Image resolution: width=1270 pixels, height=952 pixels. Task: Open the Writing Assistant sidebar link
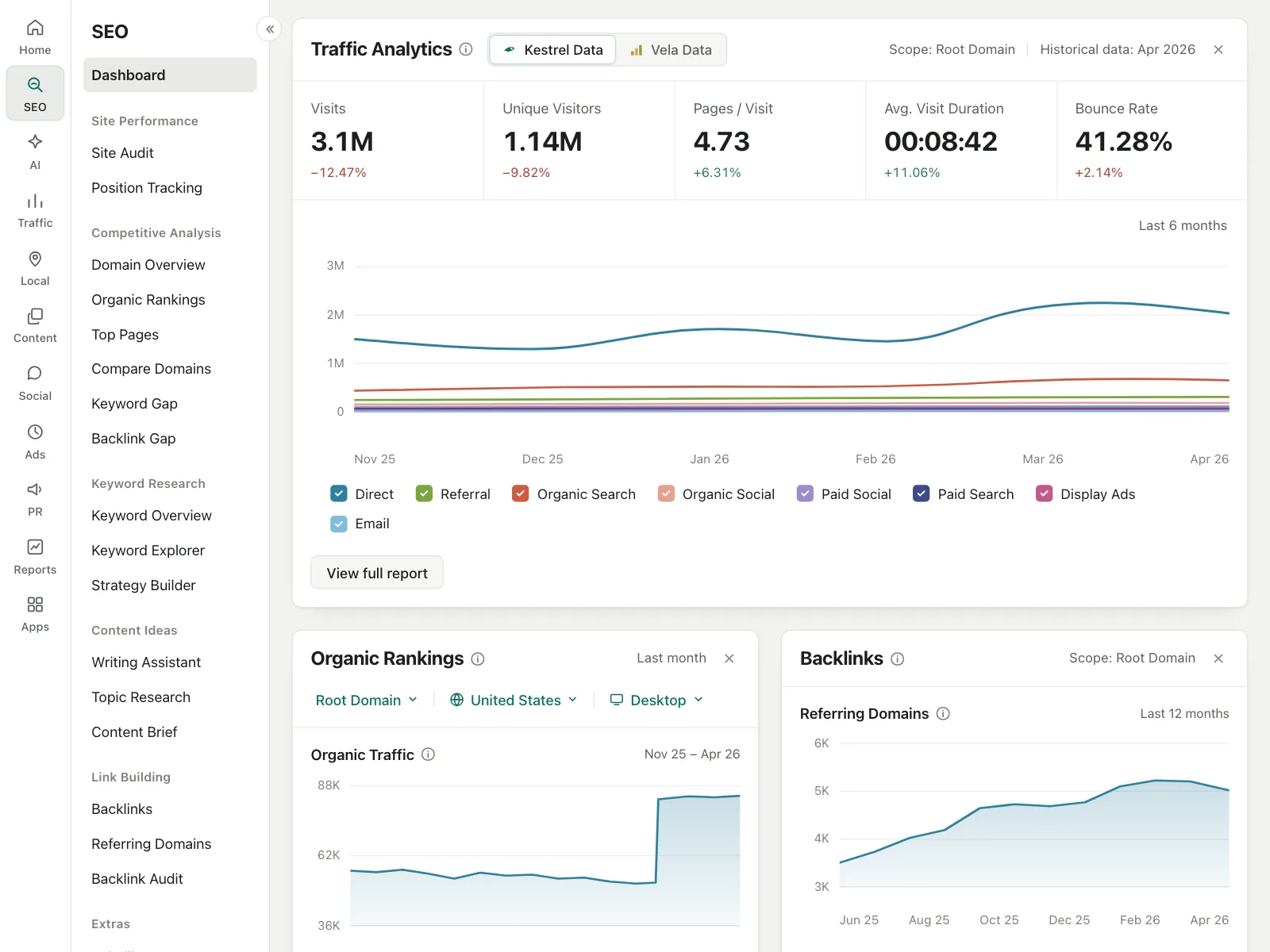(x=146, y=662)
